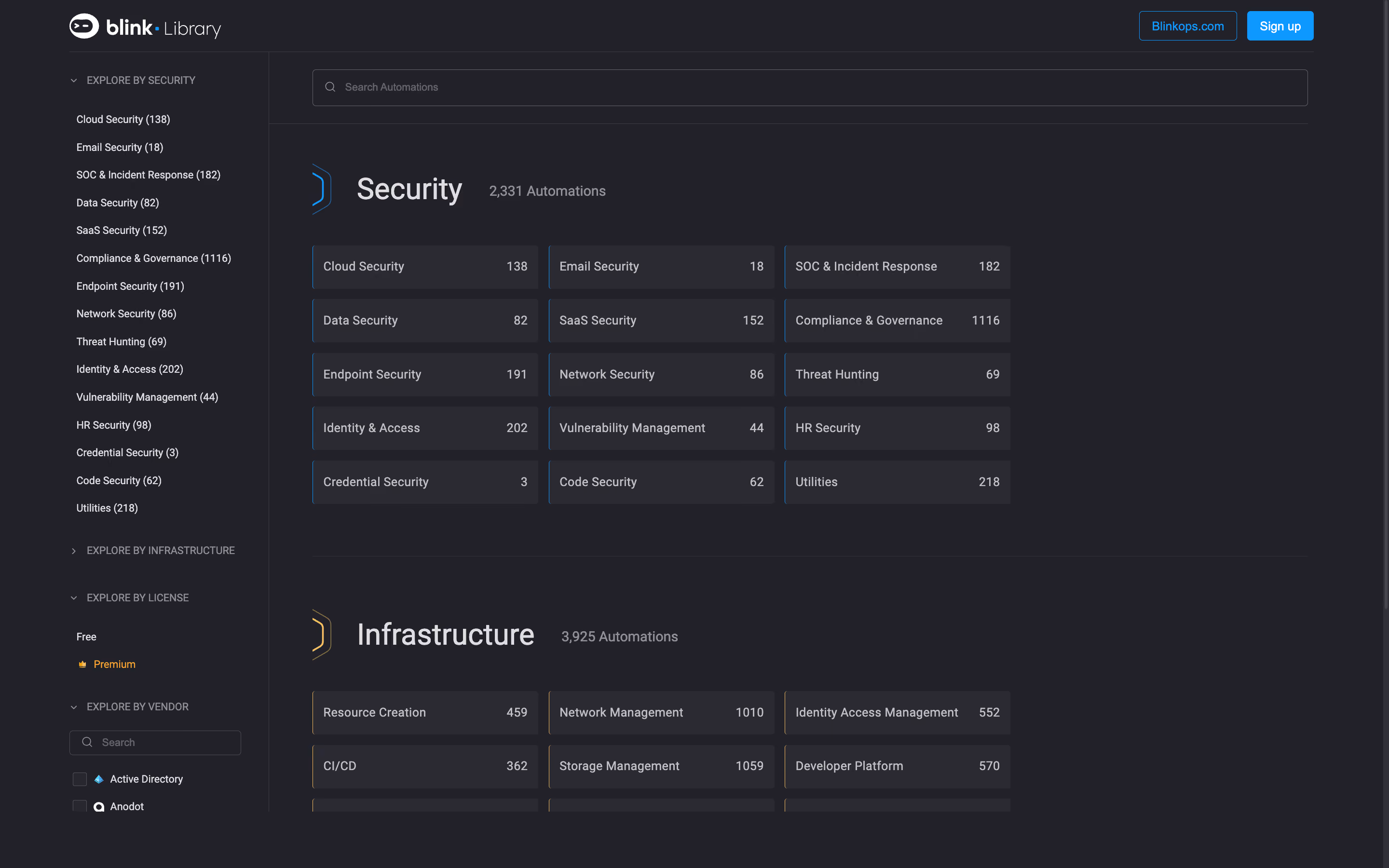
Task: Open Utilities (218) sidebar link
Action: [107, 508]
